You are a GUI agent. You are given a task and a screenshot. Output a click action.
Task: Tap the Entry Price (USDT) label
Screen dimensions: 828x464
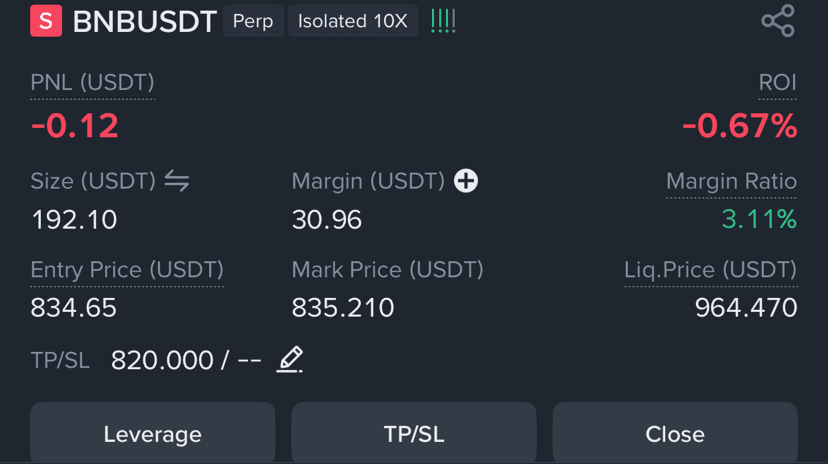click(127, 270)
